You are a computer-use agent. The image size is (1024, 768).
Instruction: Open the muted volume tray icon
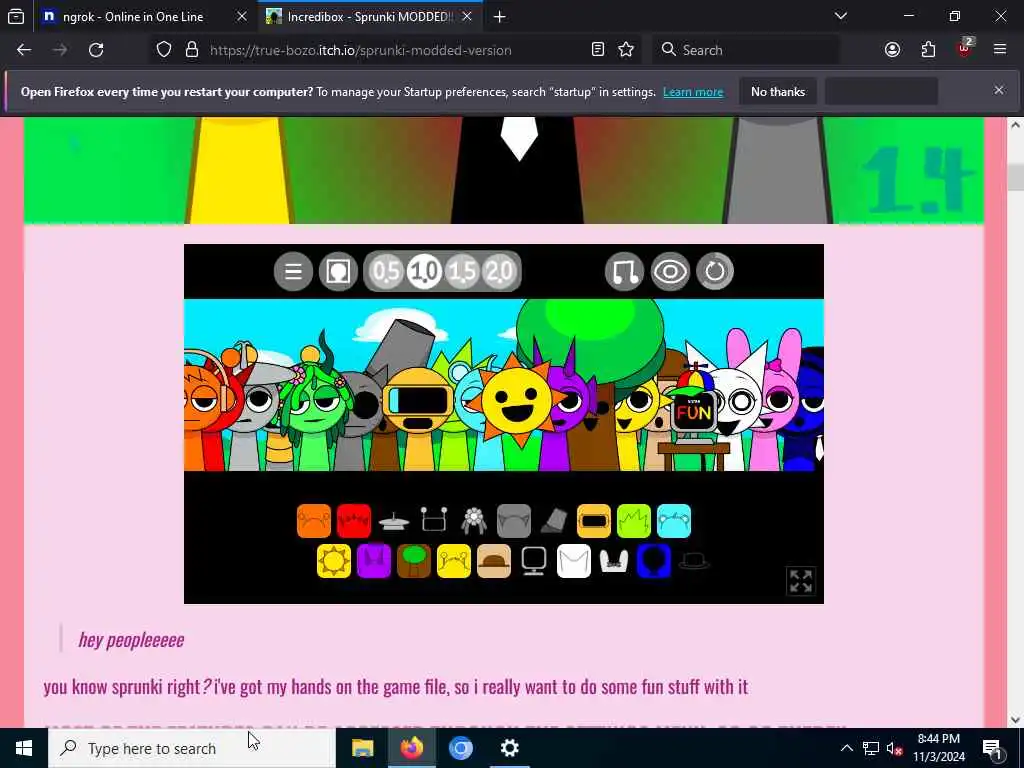(894, 748)
